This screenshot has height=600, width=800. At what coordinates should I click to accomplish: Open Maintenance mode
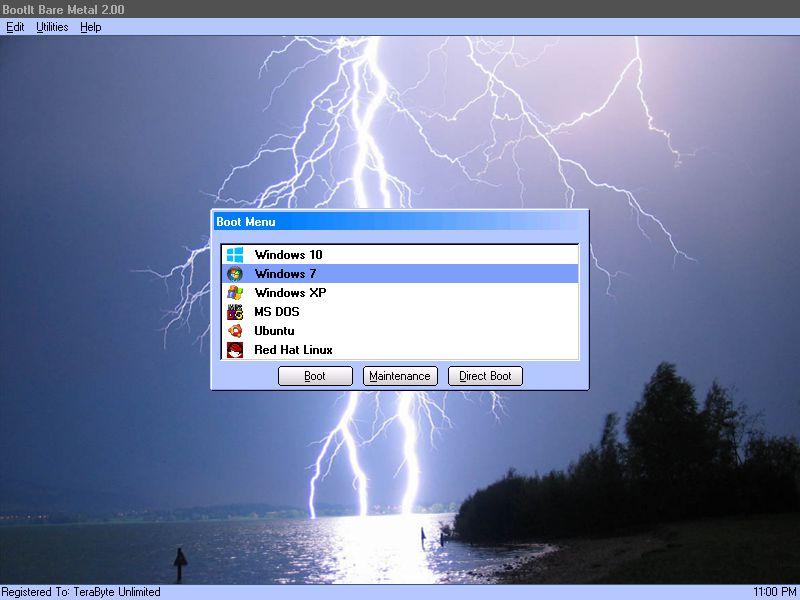pos(399,376)
